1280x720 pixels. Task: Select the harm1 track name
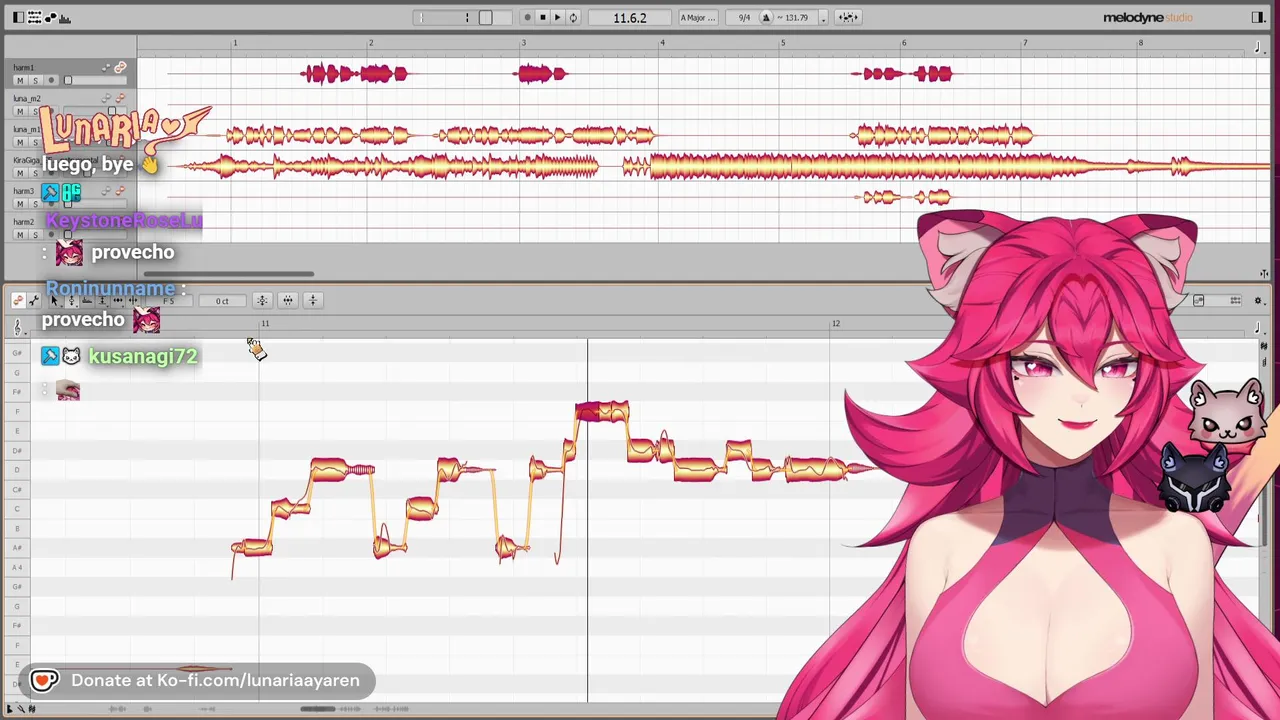23,67
